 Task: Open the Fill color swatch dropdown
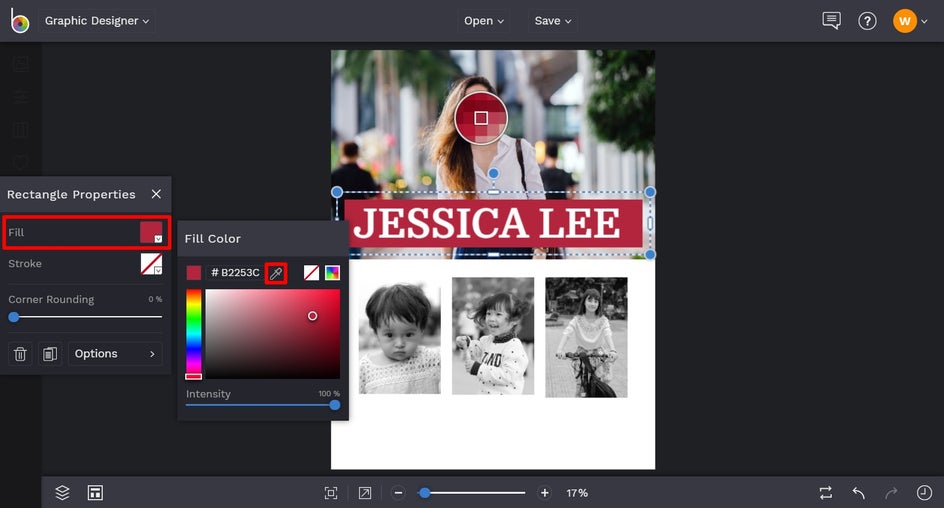pos(151,233)
